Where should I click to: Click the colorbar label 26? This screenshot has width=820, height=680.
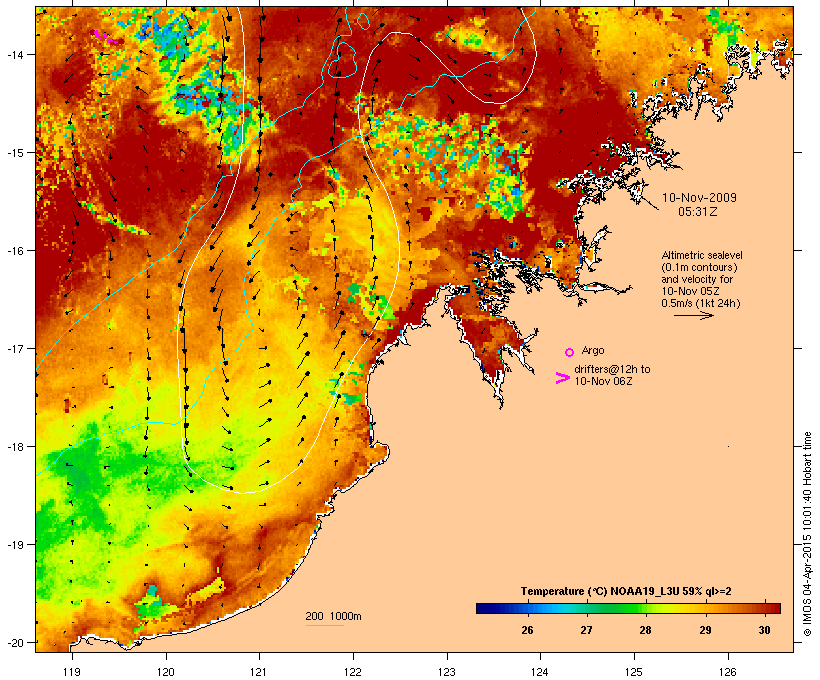tap(527, 630)
